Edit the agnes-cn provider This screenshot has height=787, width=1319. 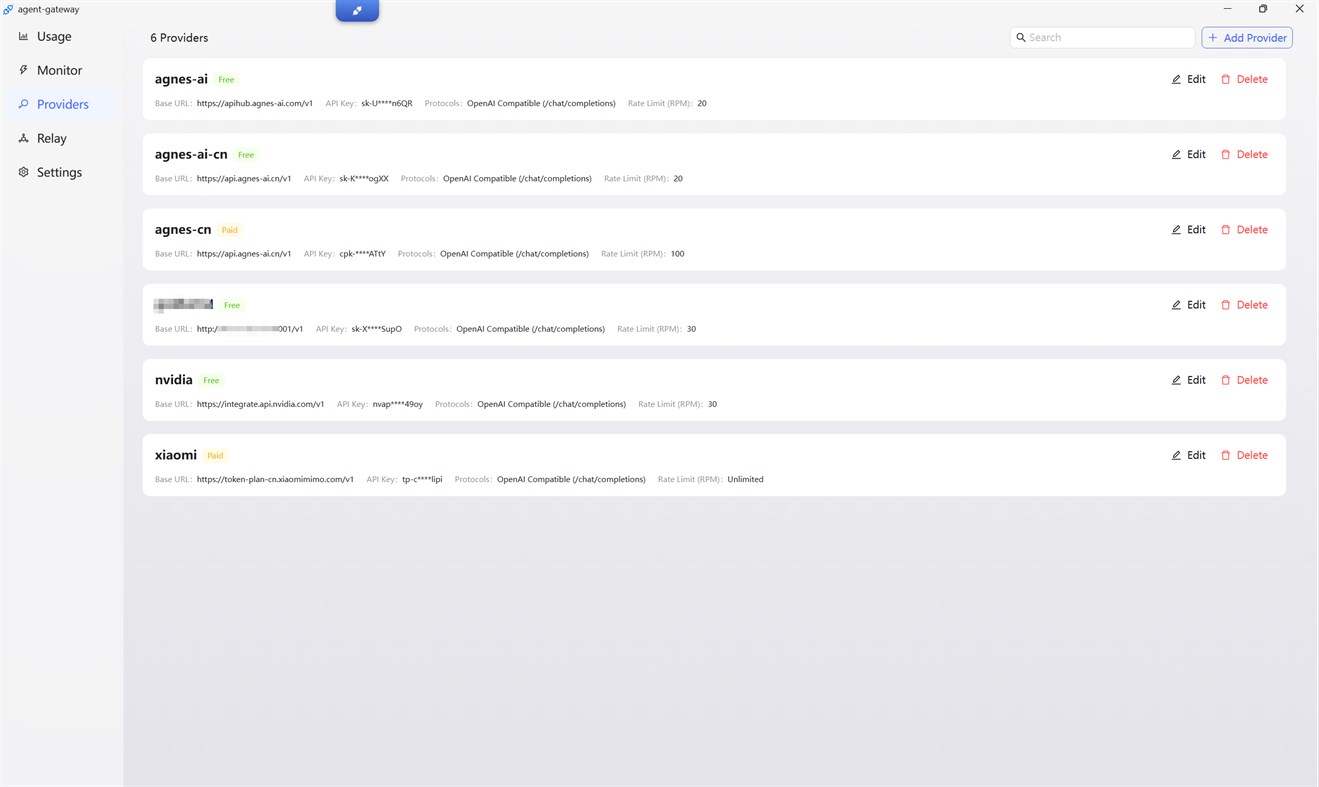[x=1188, y=229]
